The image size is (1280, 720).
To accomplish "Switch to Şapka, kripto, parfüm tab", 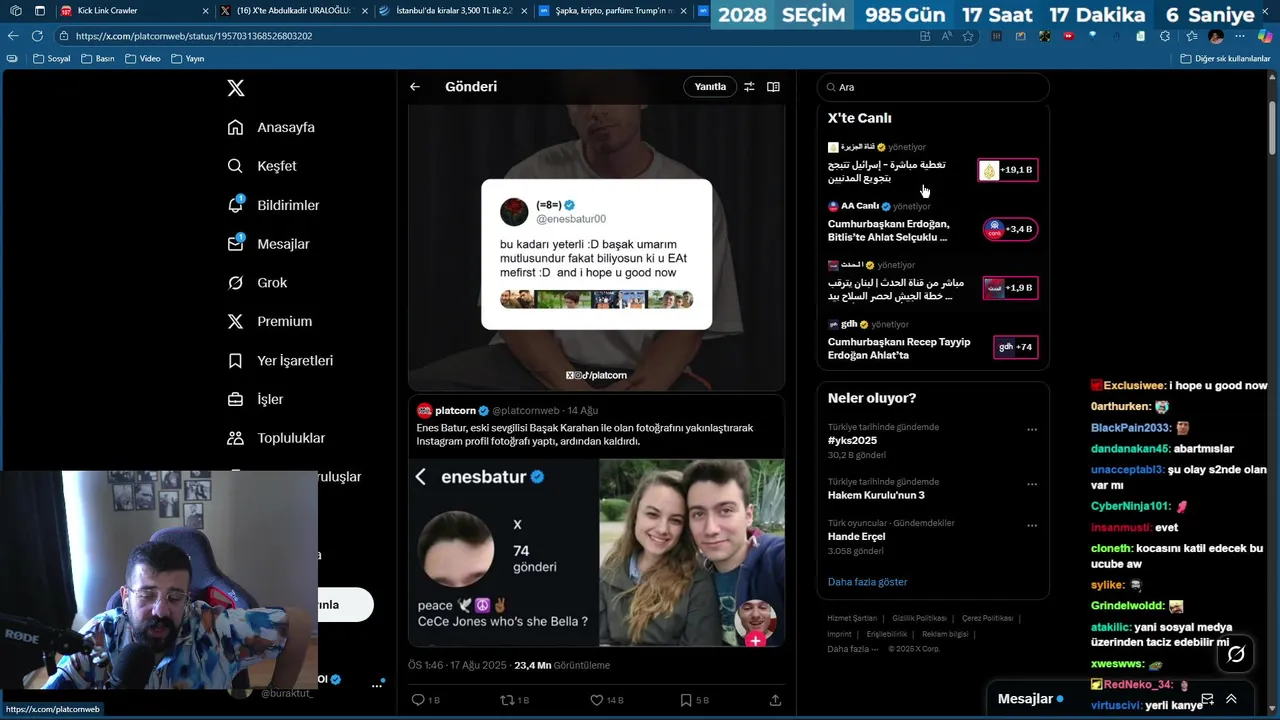I will pyautogui.click(x=614, y=11).
